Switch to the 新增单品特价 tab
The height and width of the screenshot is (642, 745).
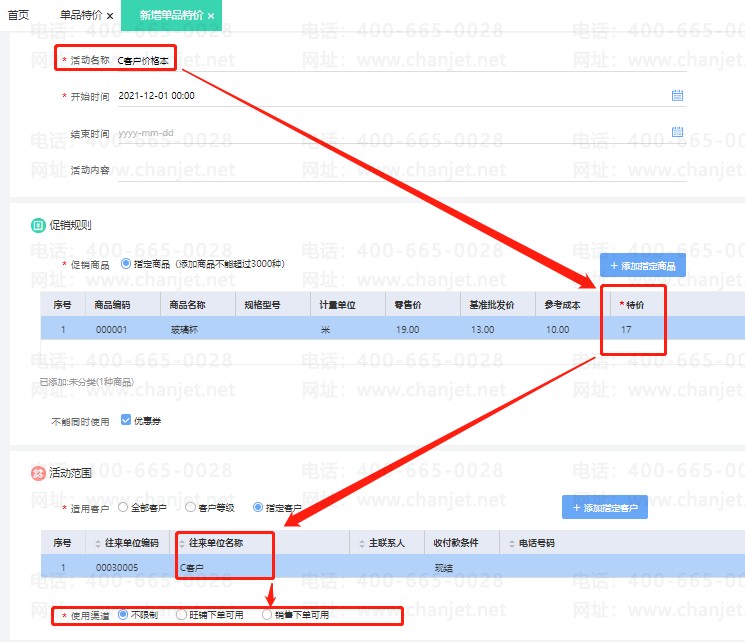point(172,15)
